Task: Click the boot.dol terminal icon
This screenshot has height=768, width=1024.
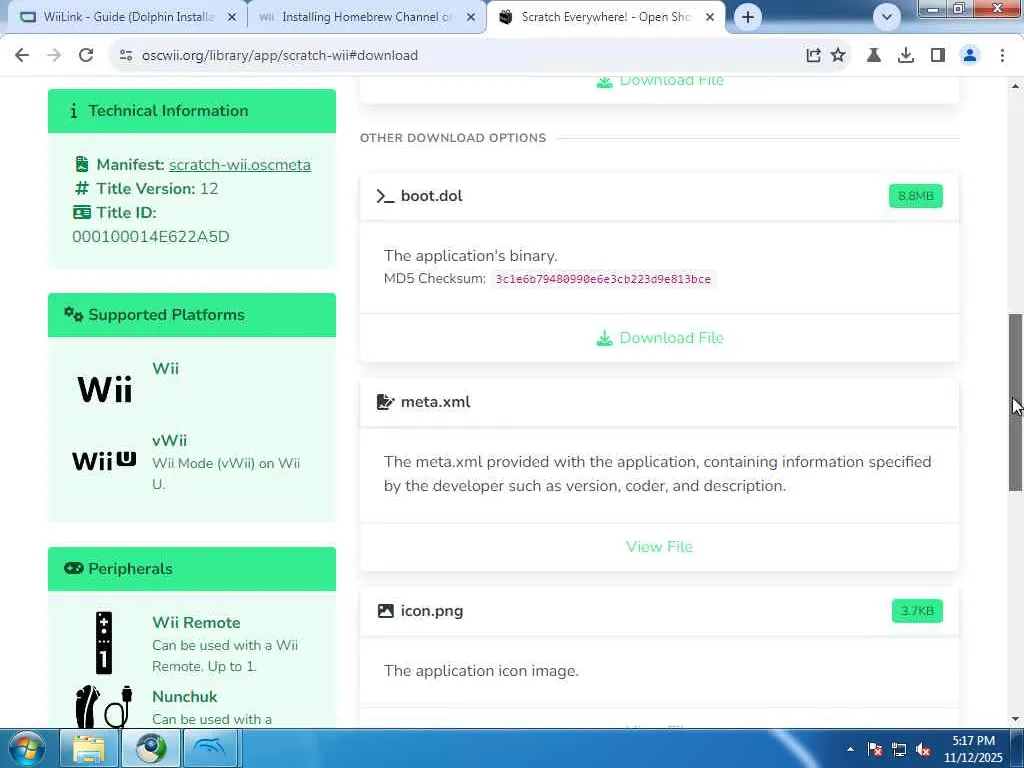Action: tap(385, 196)
